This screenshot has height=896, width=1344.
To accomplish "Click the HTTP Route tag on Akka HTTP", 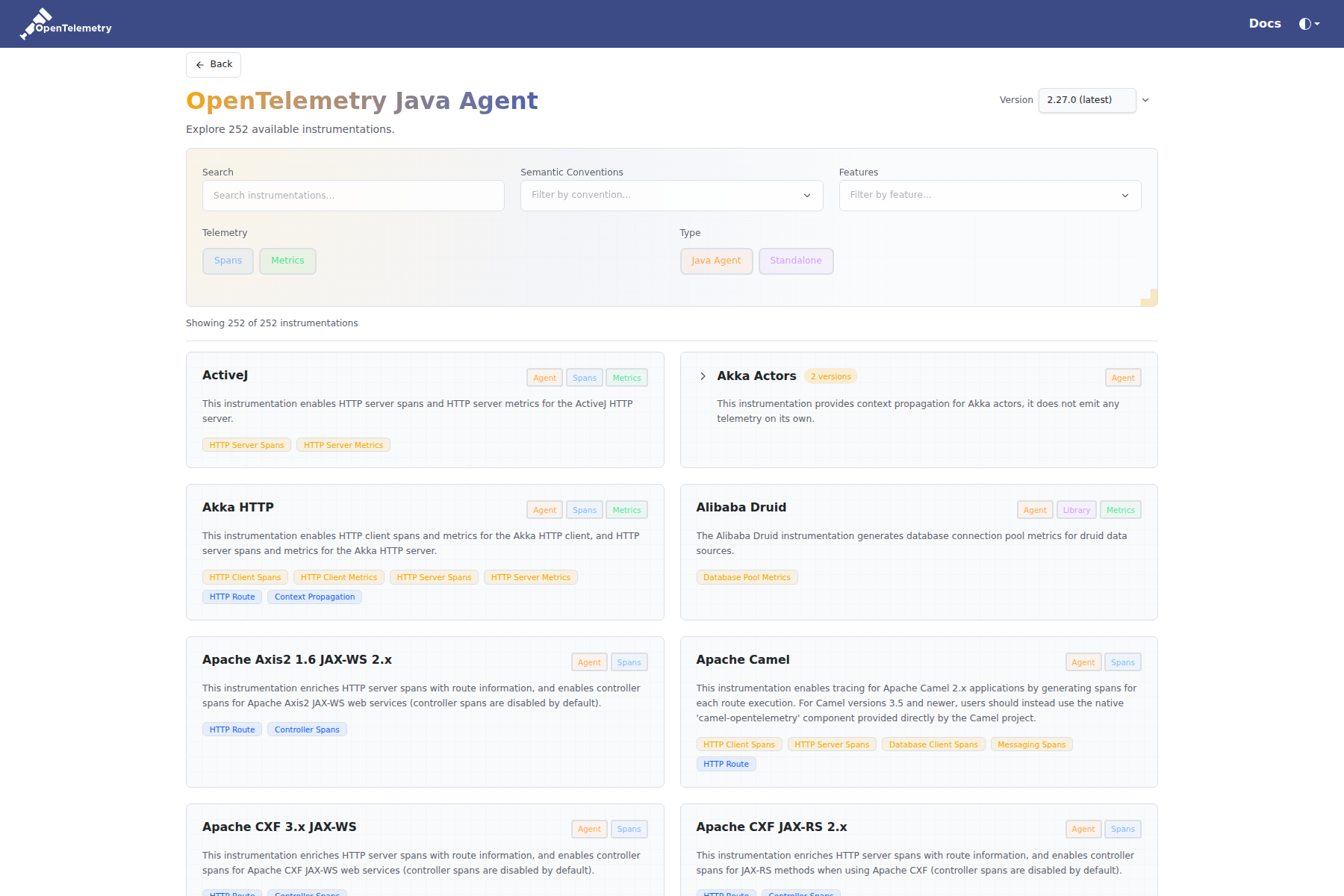I will 232,597.
